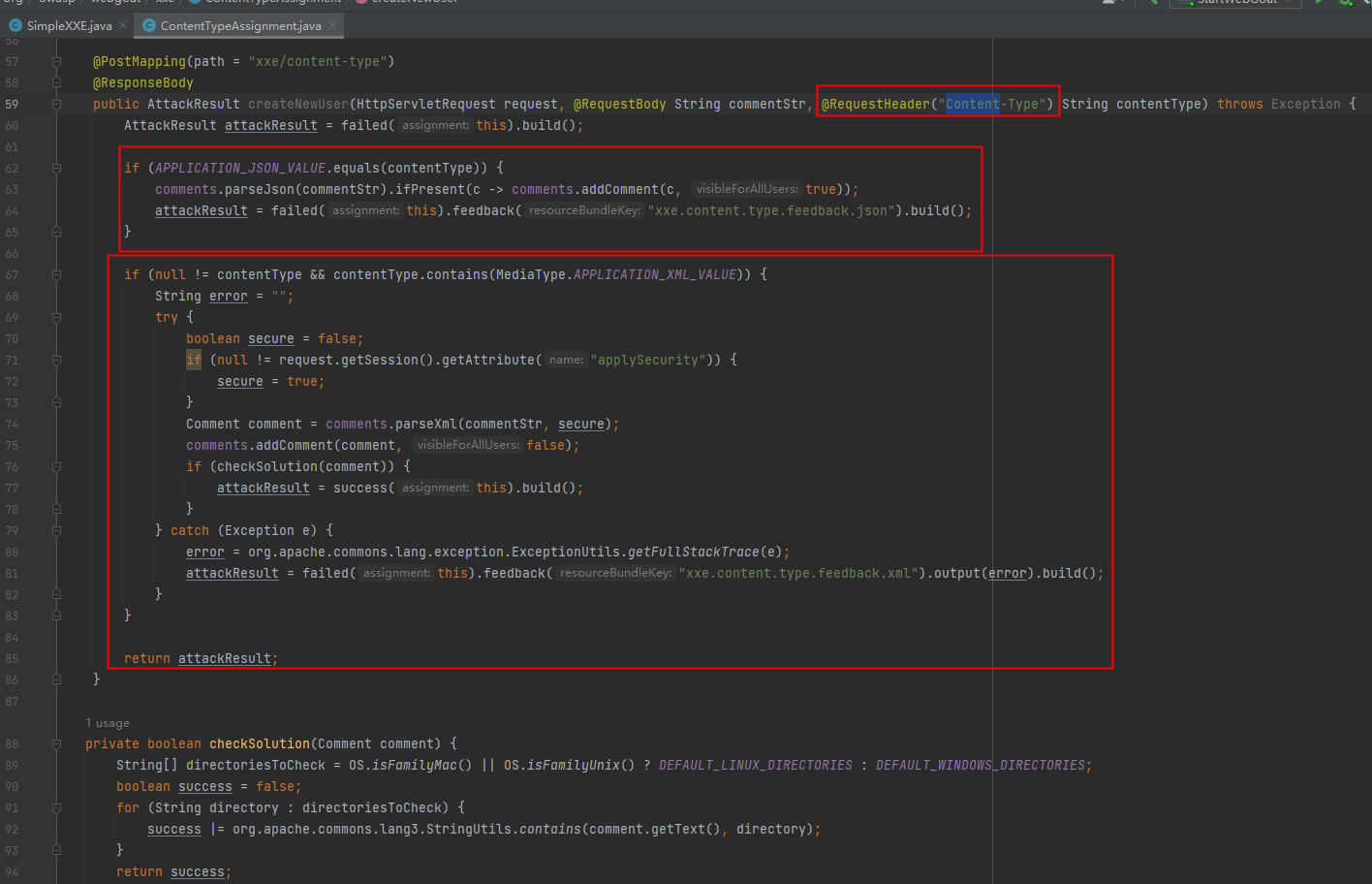Close the ContentTypeAssignment.java tab

click(332, 25)
